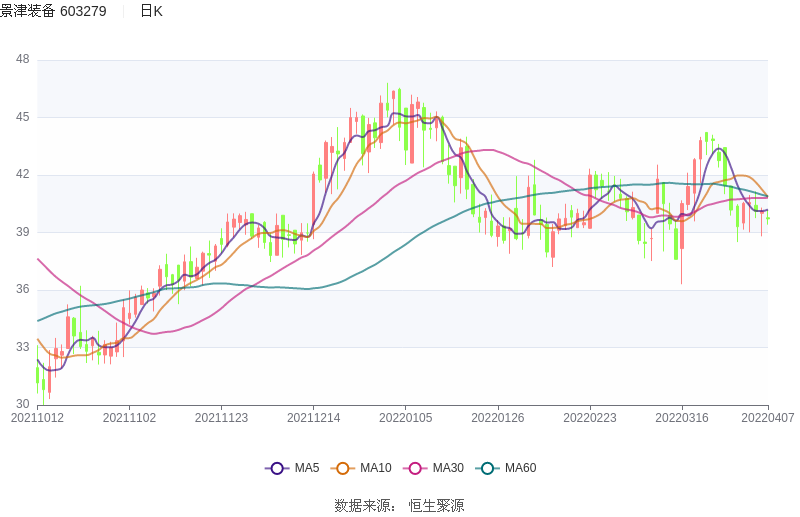Image resolution: width=800 pixels, height=517 pixels.
Task: Select the 20220126 date axis label
Action: click(x=498, y=418)
